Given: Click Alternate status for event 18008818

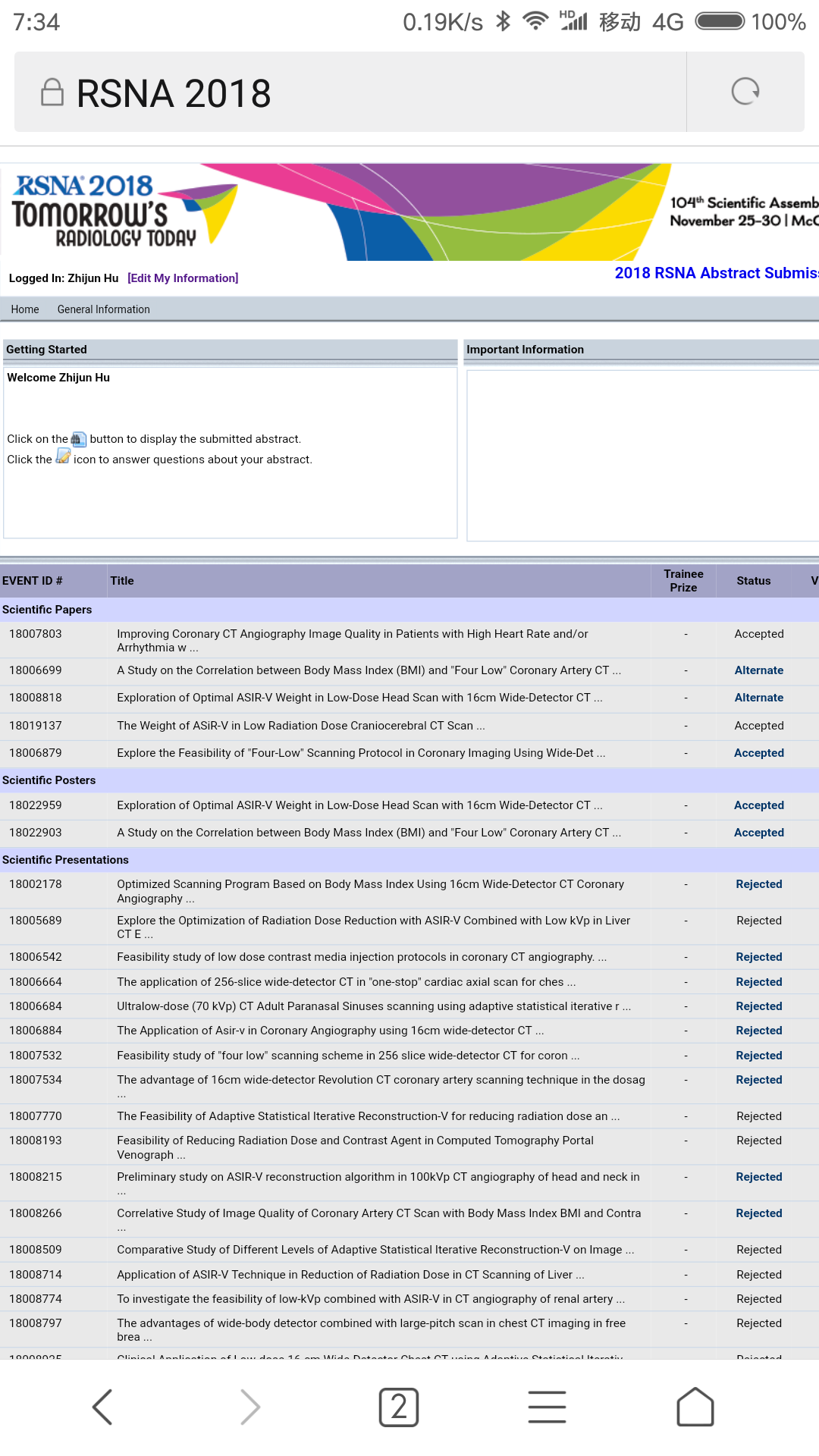Looking at the screenshot, I should pos(758,698).
